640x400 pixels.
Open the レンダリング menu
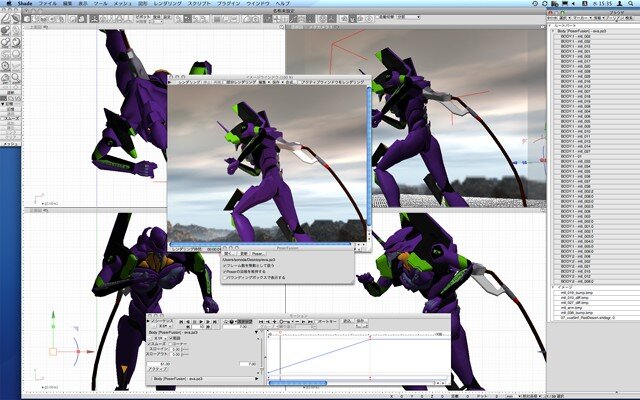(x=167, y=3)
